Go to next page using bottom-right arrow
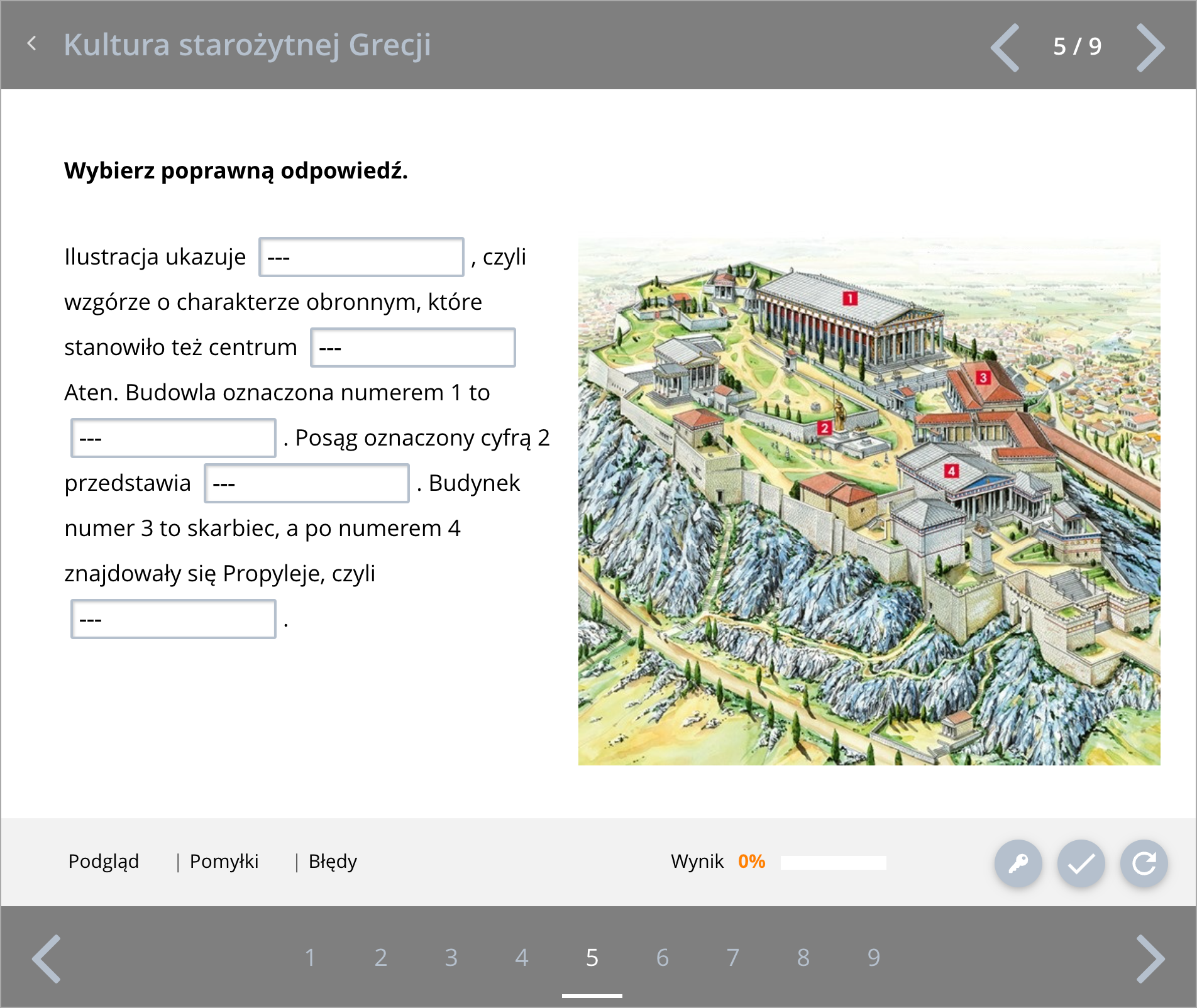 coord(1150,958)
